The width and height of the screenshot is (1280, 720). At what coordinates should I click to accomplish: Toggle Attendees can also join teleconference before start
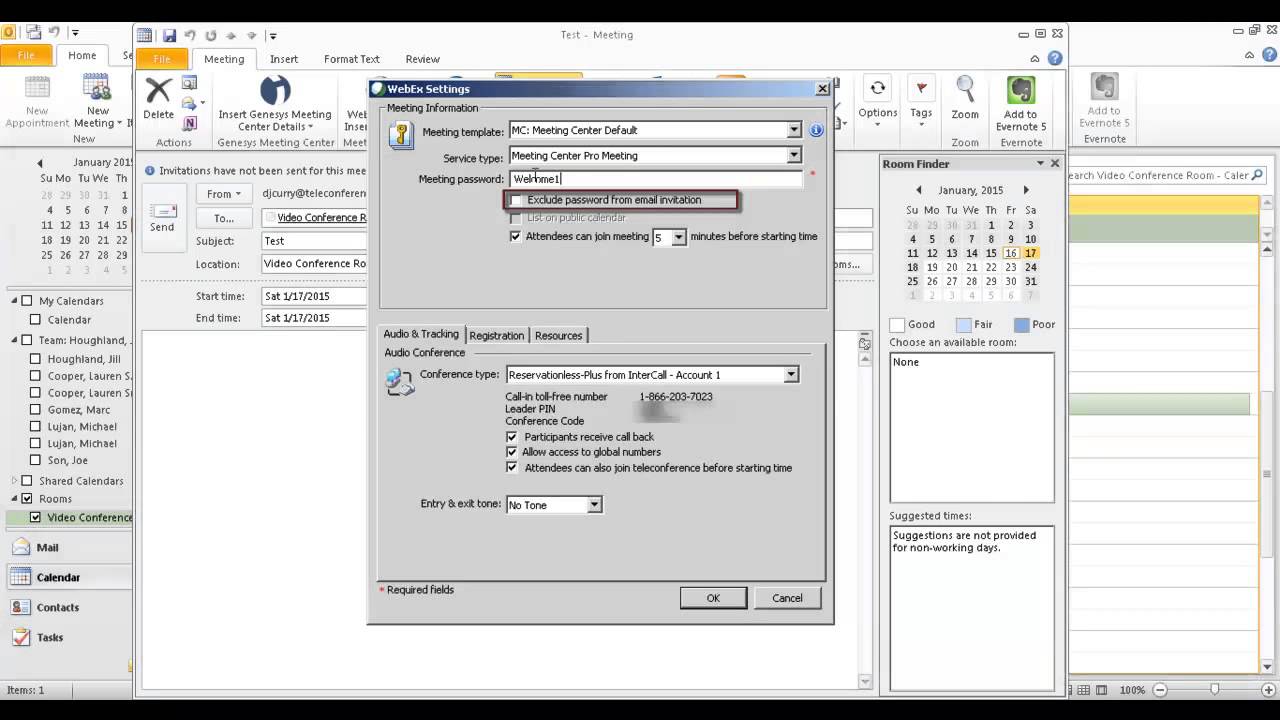[512, 467]
